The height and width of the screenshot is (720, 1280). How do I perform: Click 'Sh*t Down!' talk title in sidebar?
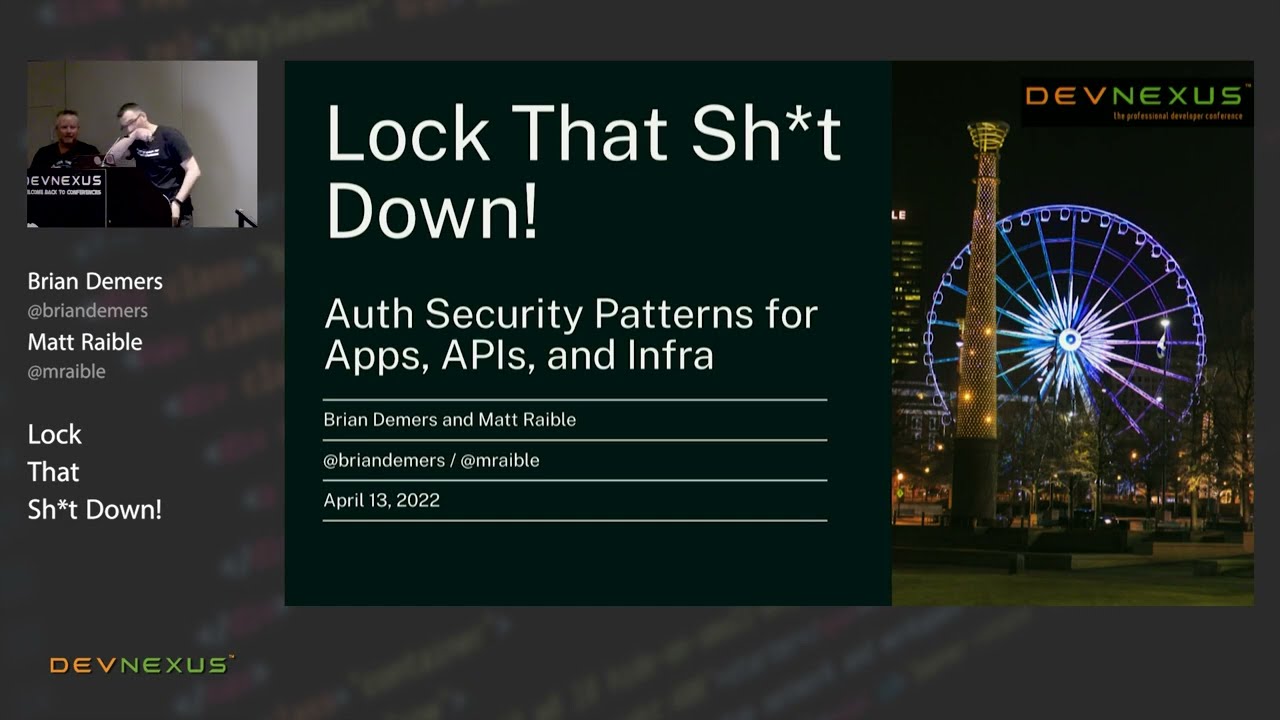point(95,509)
